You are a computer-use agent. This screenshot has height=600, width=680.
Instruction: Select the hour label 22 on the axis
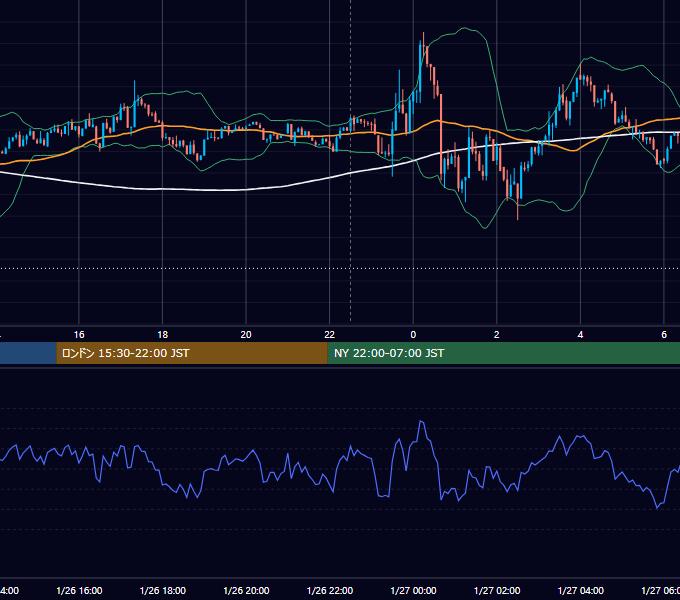330,334
